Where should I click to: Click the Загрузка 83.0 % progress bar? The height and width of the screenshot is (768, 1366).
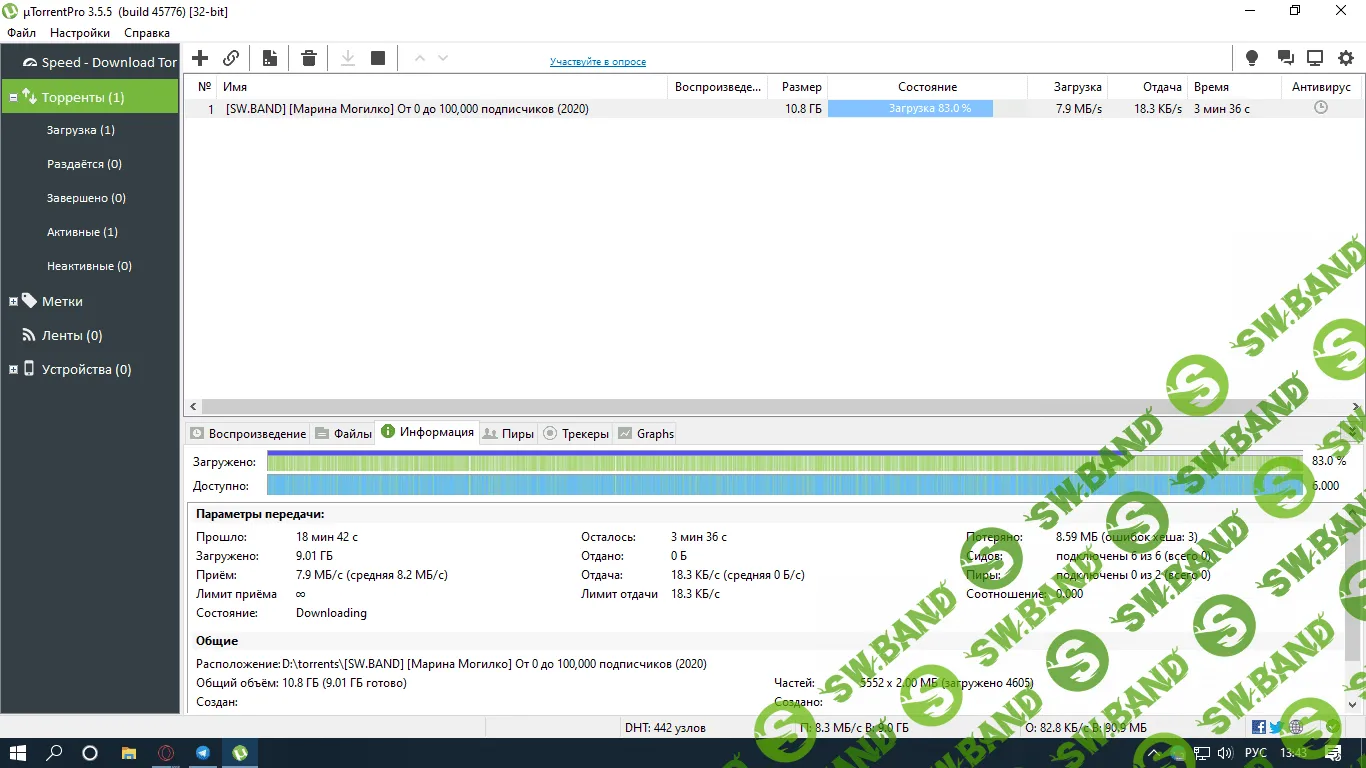910,109
